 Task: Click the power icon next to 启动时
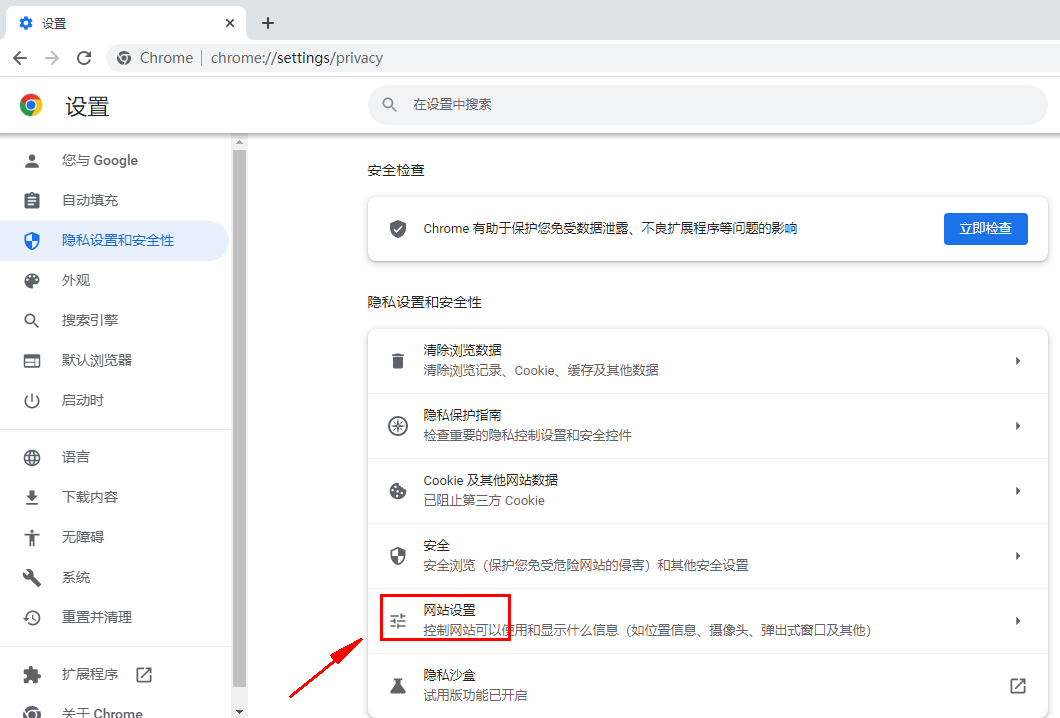32,401
